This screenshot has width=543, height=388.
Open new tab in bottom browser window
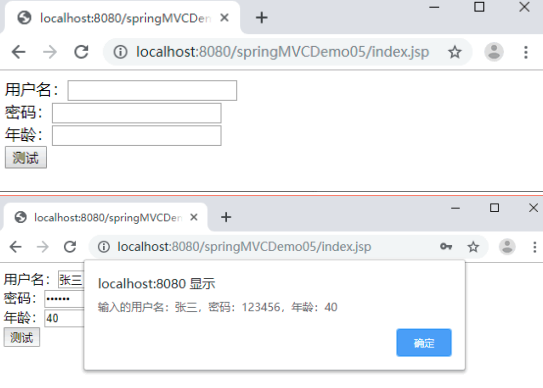point(226,217)
